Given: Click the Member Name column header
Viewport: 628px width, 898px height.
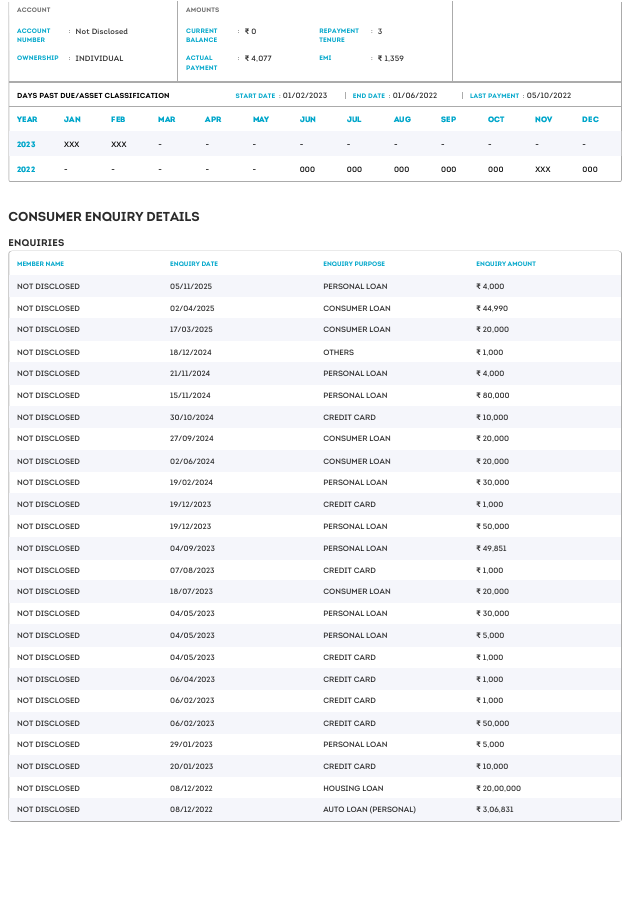Looking at the screenshot, I should pos(40,264).
